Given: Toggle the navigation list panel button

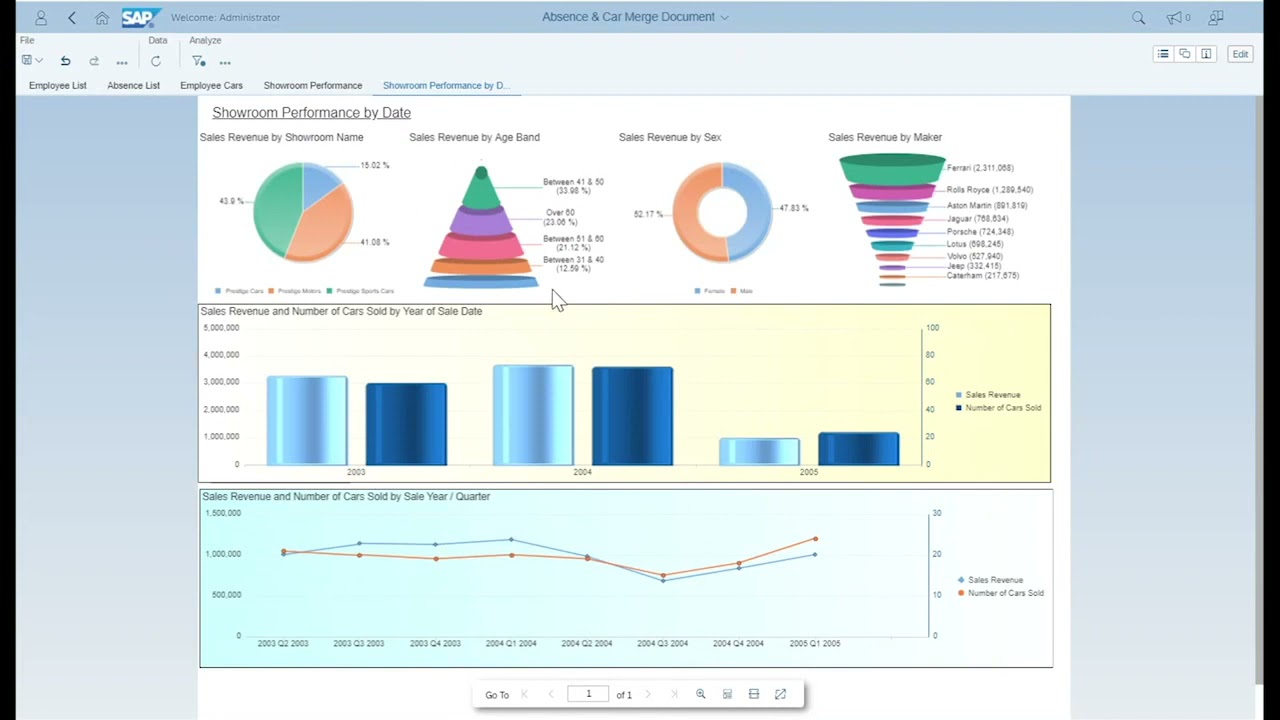Looking at the screenshot, I should (x=1162, y=54).
